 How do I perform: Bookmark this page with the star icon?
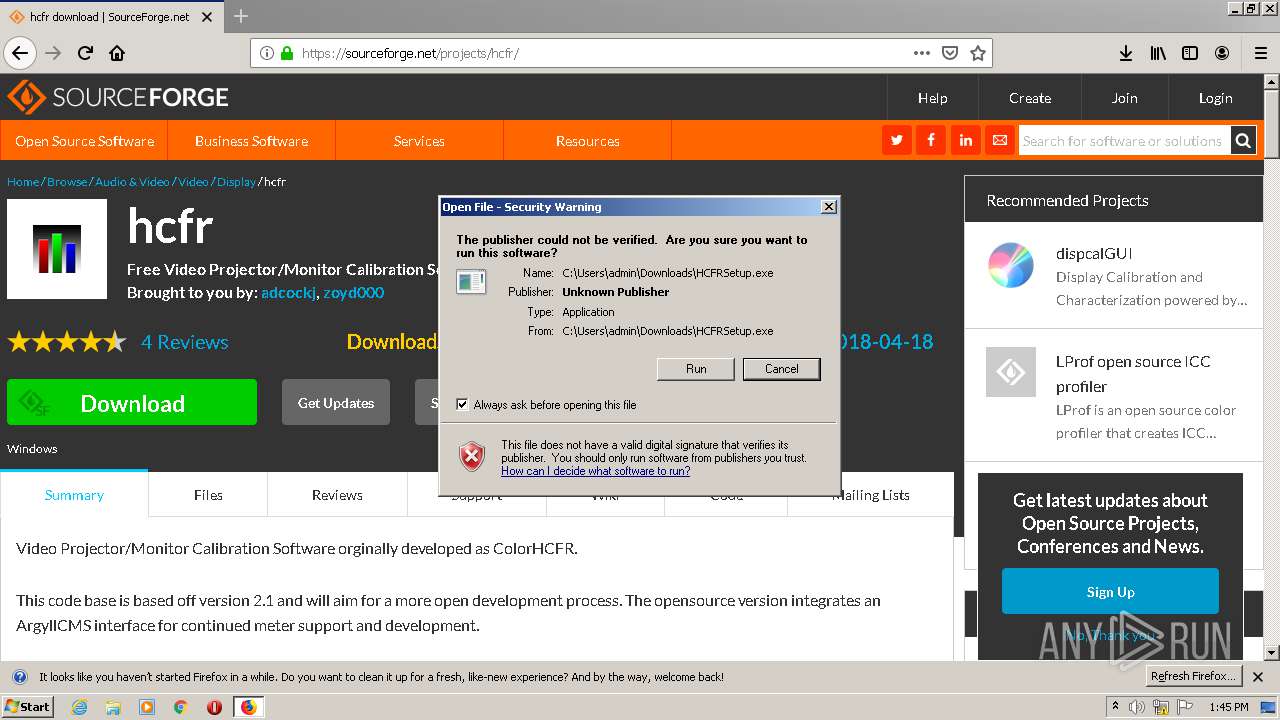point(978,53)
